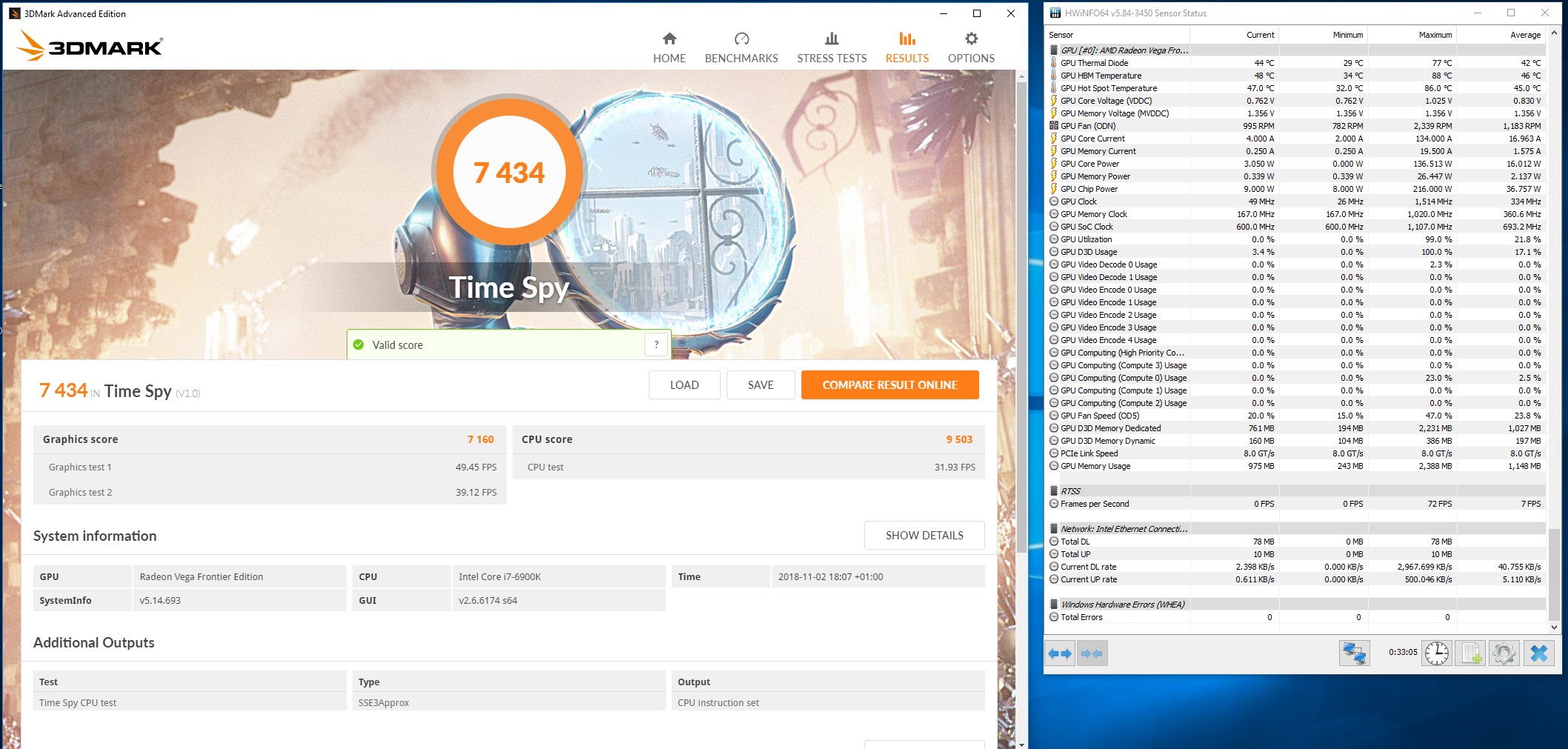The height and width of the screenshot is (749, 1568).
Task: Go to the Home tab in 3DMark
Action: pos(670,47)
